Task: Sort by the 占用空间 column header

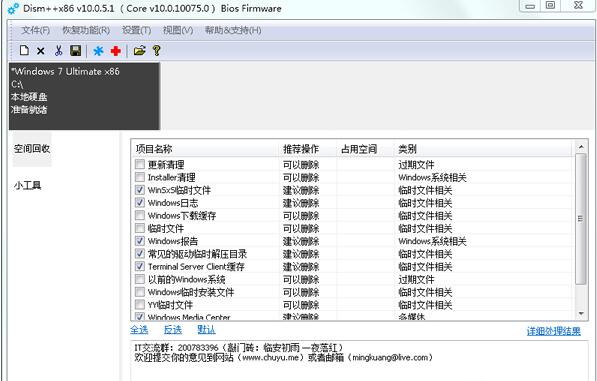Action: coord(365,149)
